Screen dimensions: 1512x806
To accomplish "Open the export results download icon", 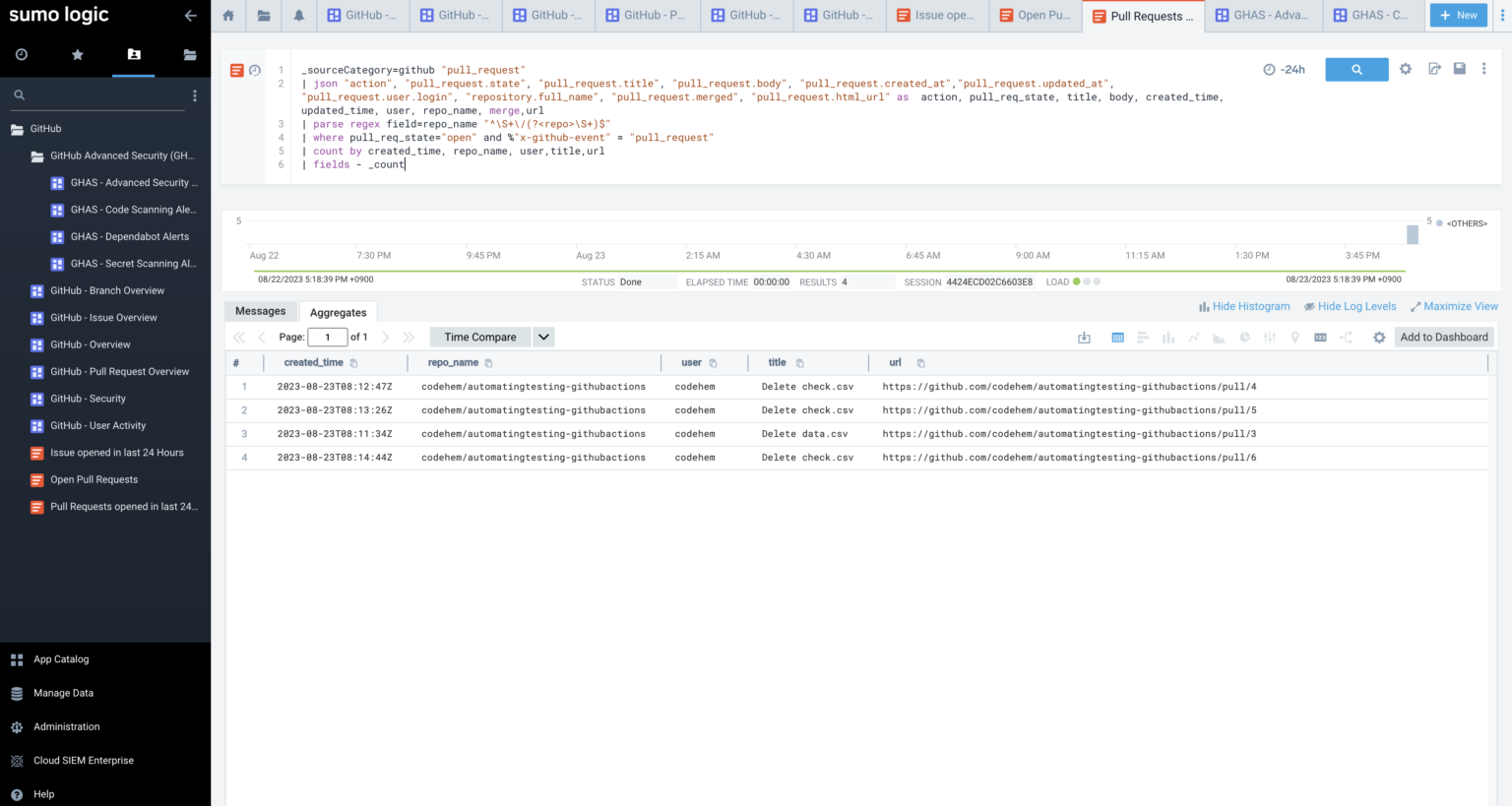I will pos(1084,337).
